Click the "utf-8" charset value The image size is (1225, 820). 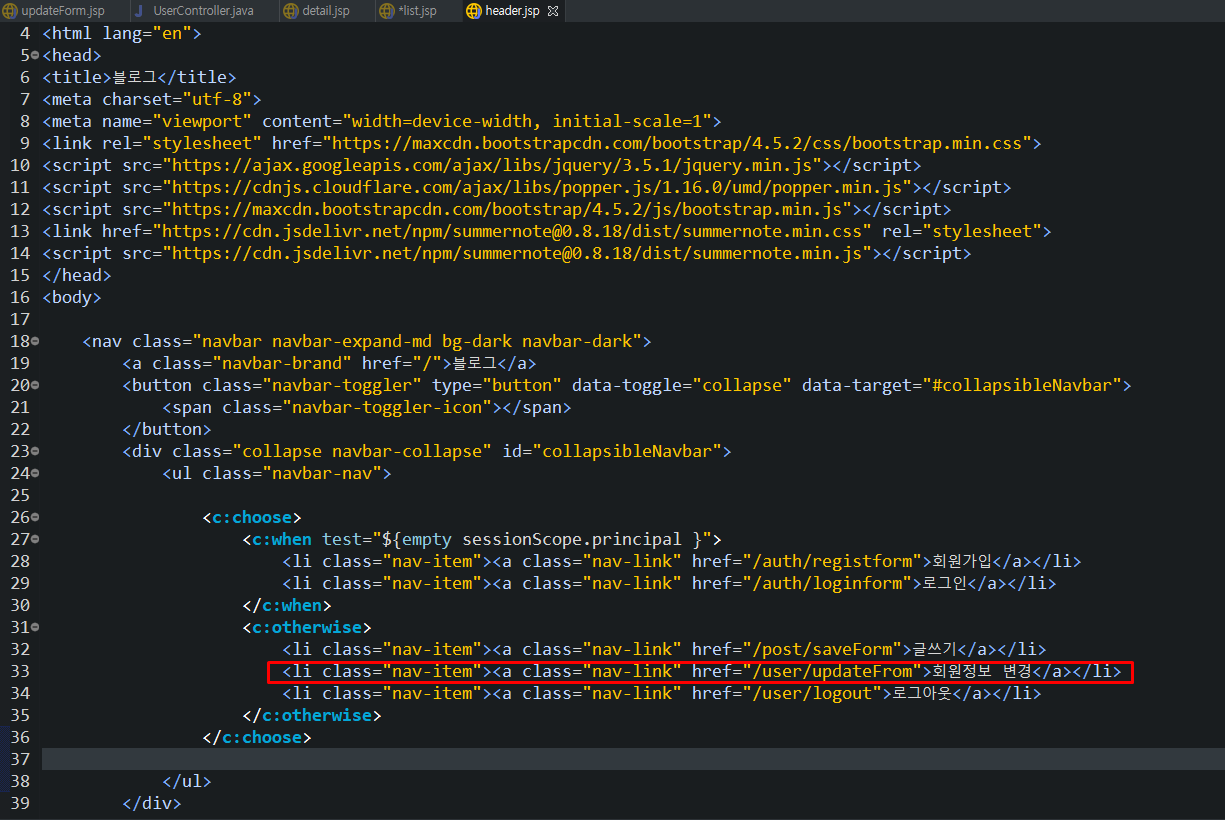point(216,99)
